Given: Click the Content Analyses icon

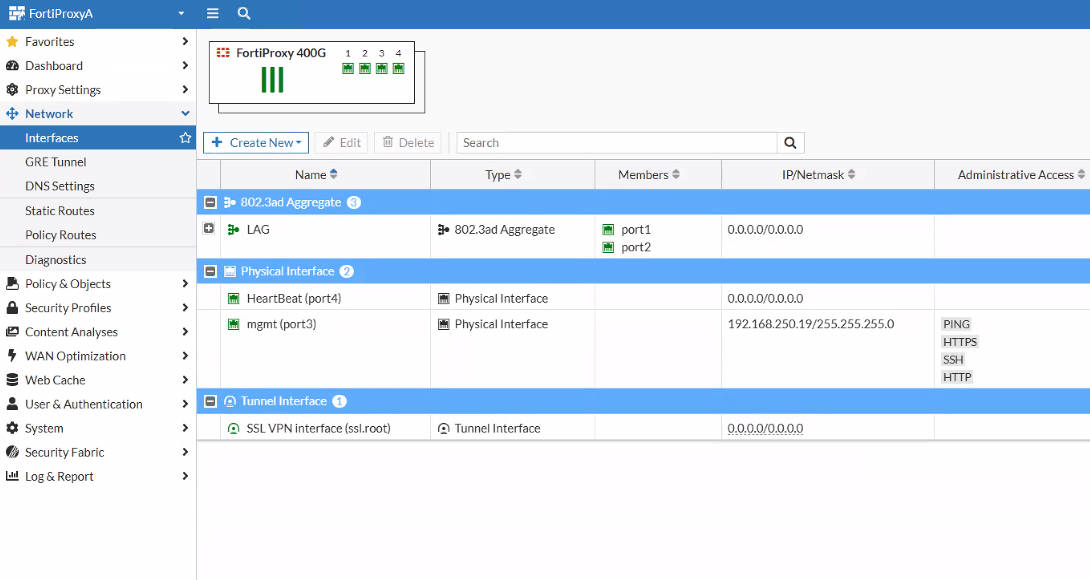Looking at the screenshot, I should (12, 332).
